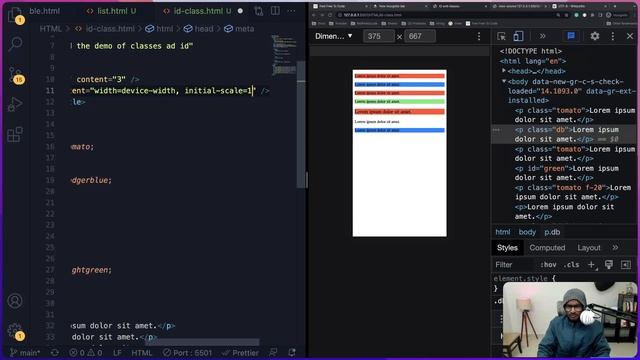Click Live Server Port 5501 status item
640x360 pixels.
187,353
